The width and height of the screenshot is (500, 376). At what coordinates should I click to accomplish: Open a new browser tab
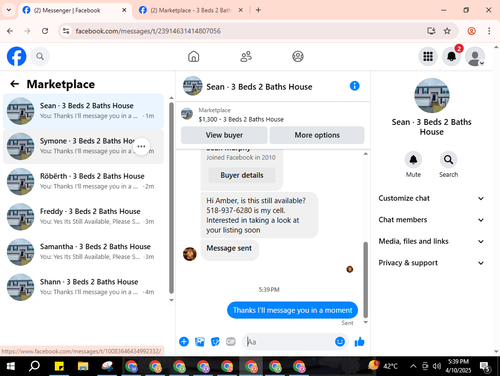pyautogui.click(x=258, y=10)
